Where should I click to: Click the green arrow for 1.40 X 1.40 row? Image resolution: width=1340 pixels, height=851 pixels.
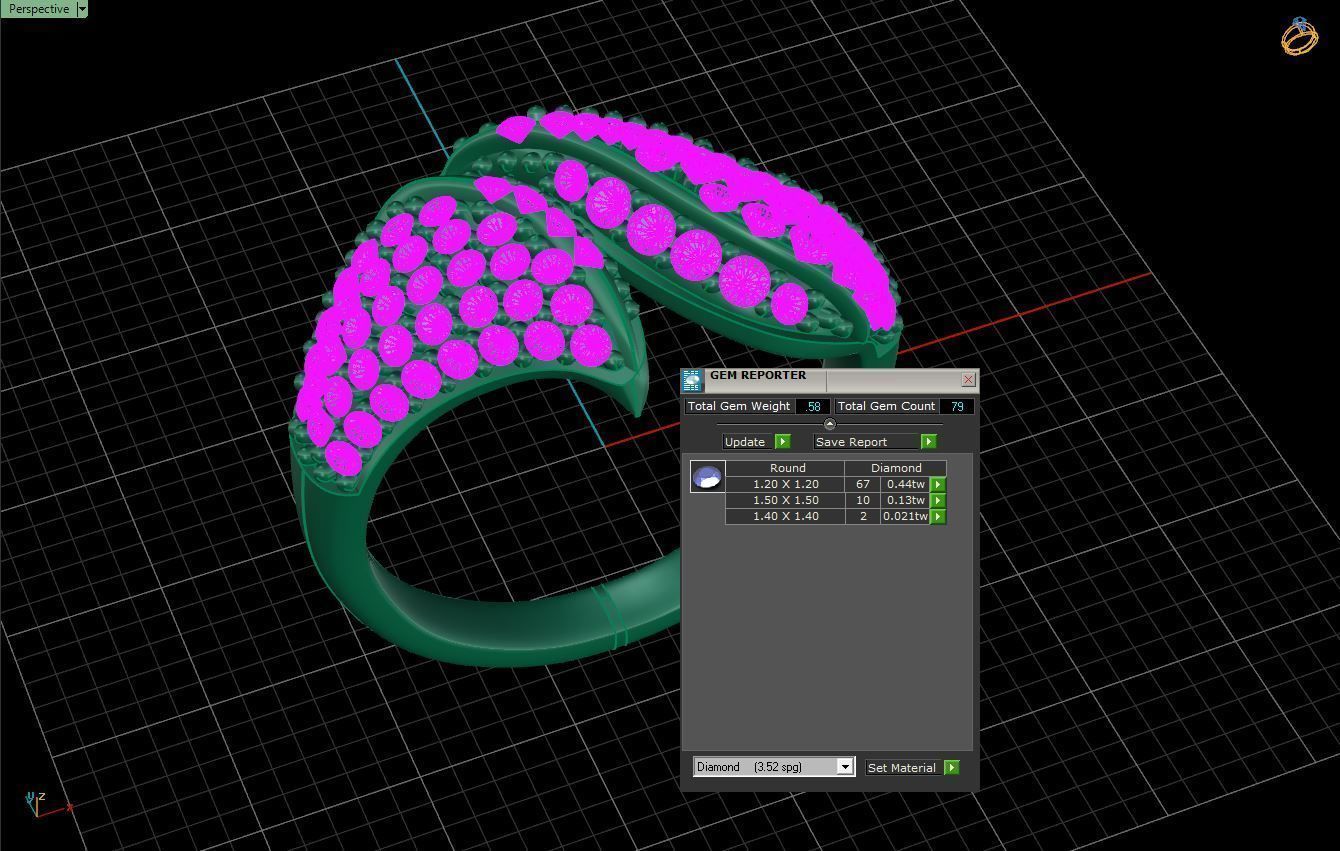coord(938,516)
